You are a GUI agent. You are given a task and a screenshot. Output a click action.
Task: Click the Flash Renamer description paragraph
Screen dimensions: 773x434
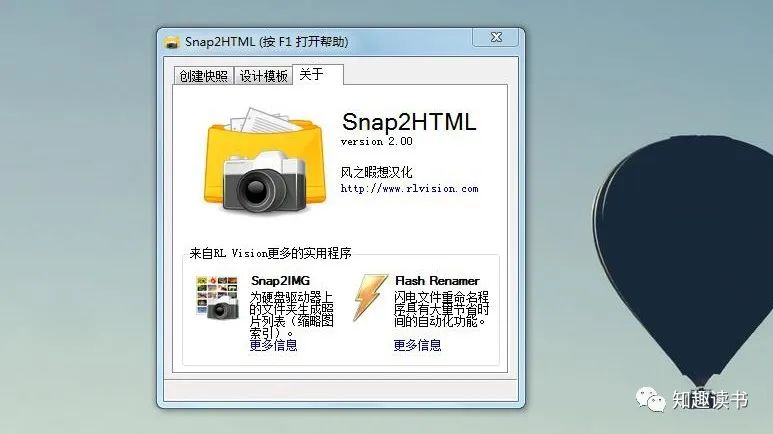tap(441, 309)
